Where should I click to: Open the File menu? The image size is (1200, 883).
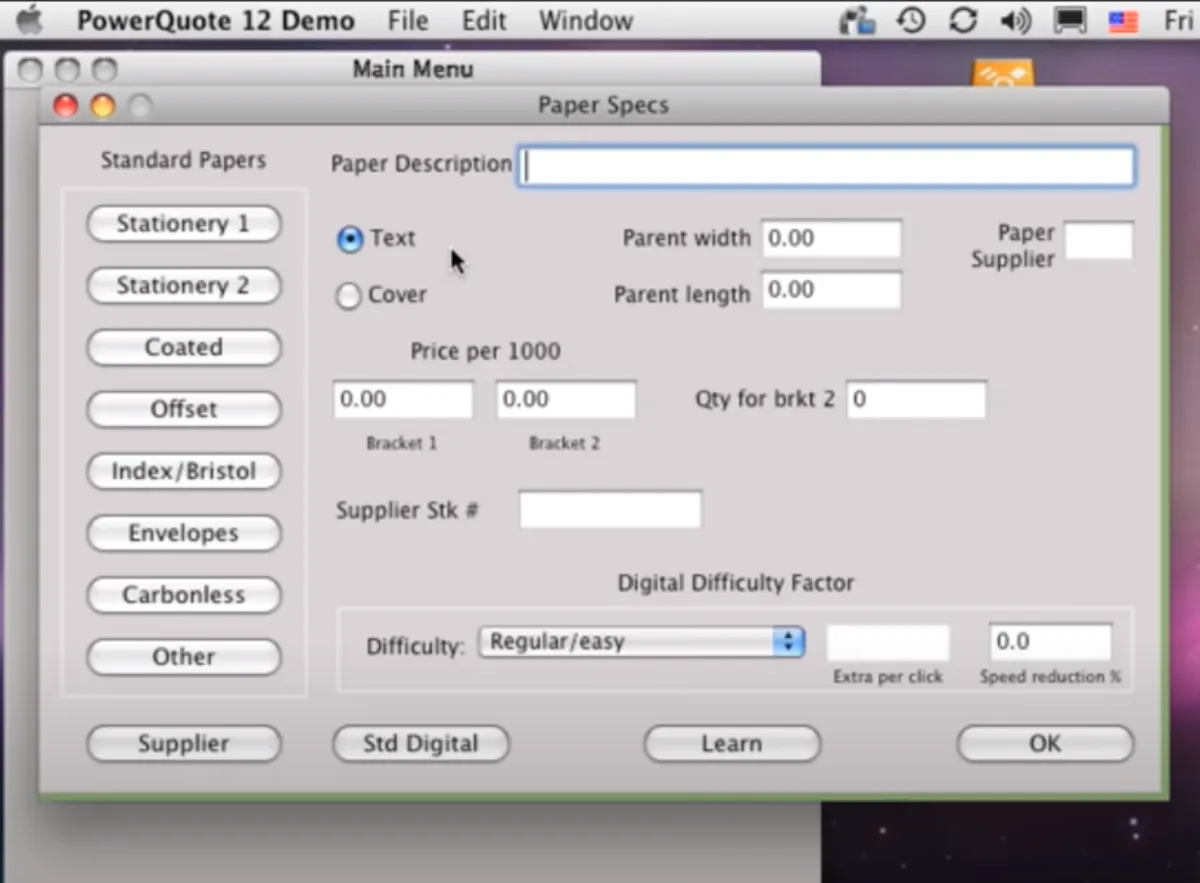(x=407, y=20)
